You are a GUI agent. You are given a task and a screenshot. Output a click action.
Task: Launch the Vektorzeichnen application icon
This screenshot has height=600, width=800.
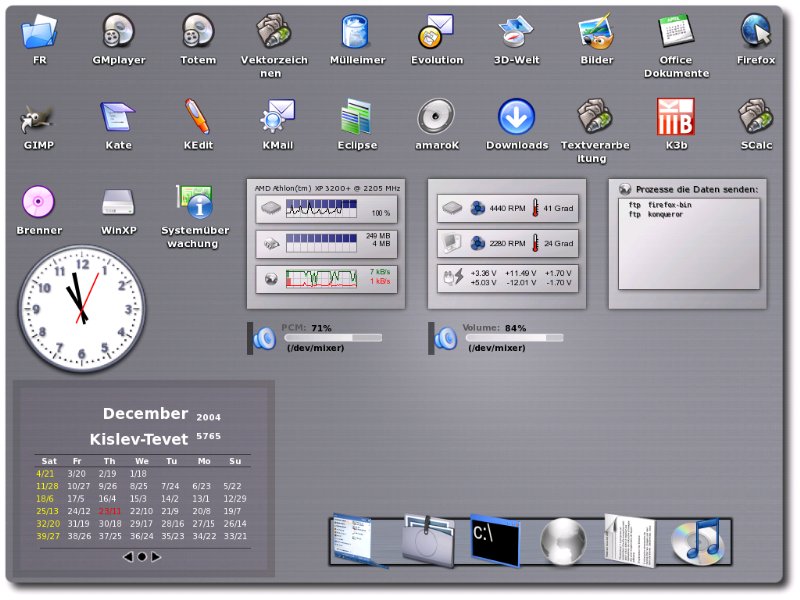click(x=274, y=31)
